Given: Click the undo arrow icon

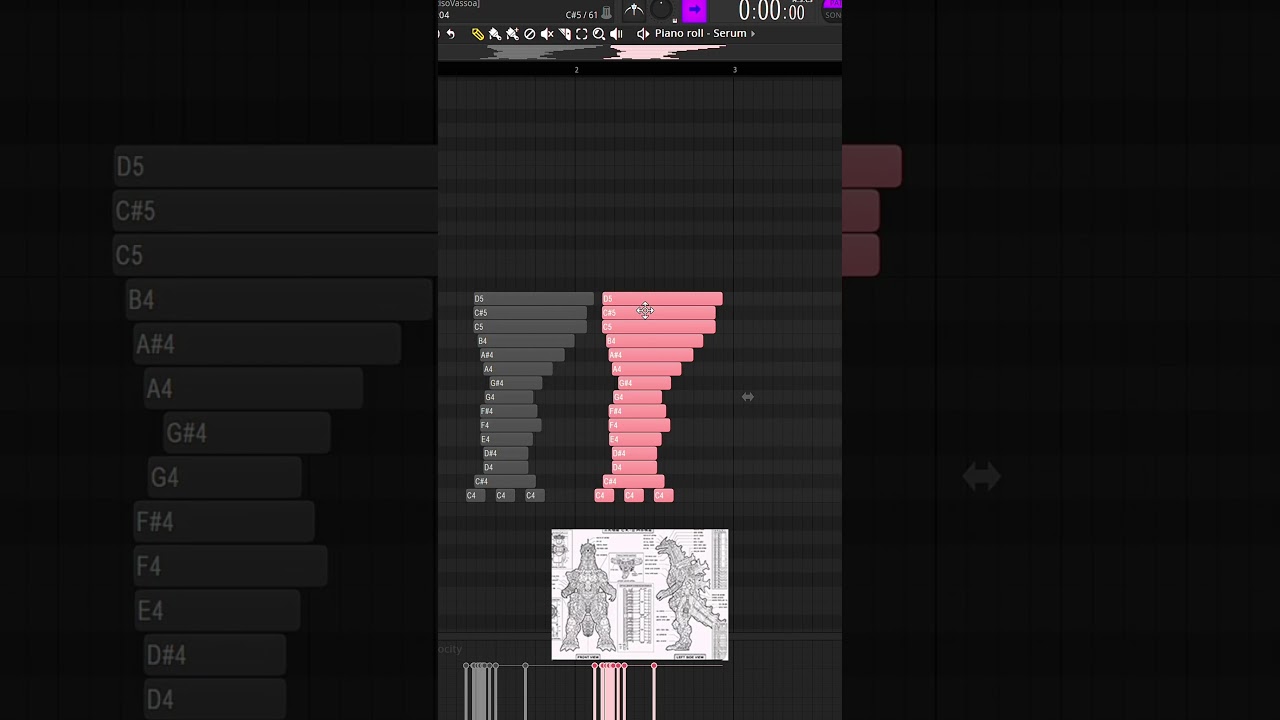Looking at the screenshot, I should [451, 34].
